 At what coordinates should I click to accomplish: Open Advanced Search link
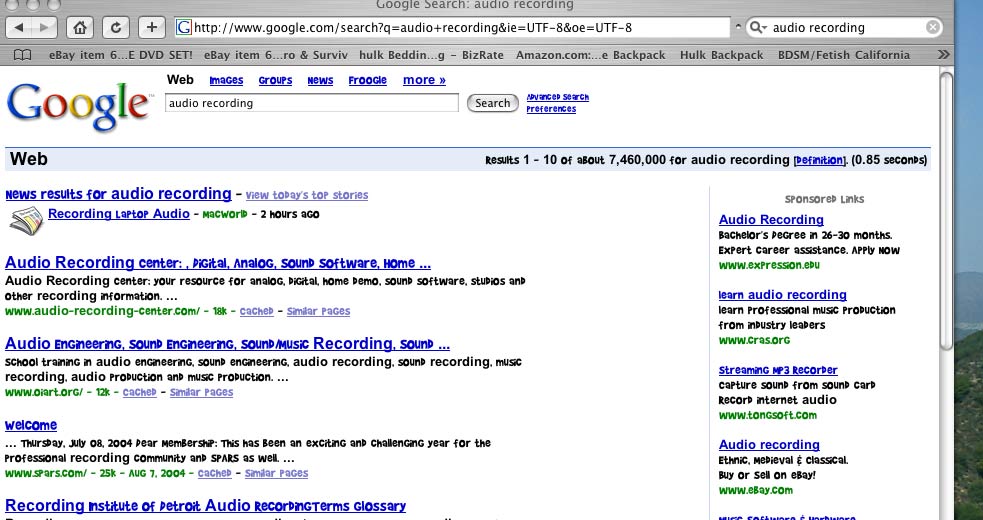pos(557,97)
